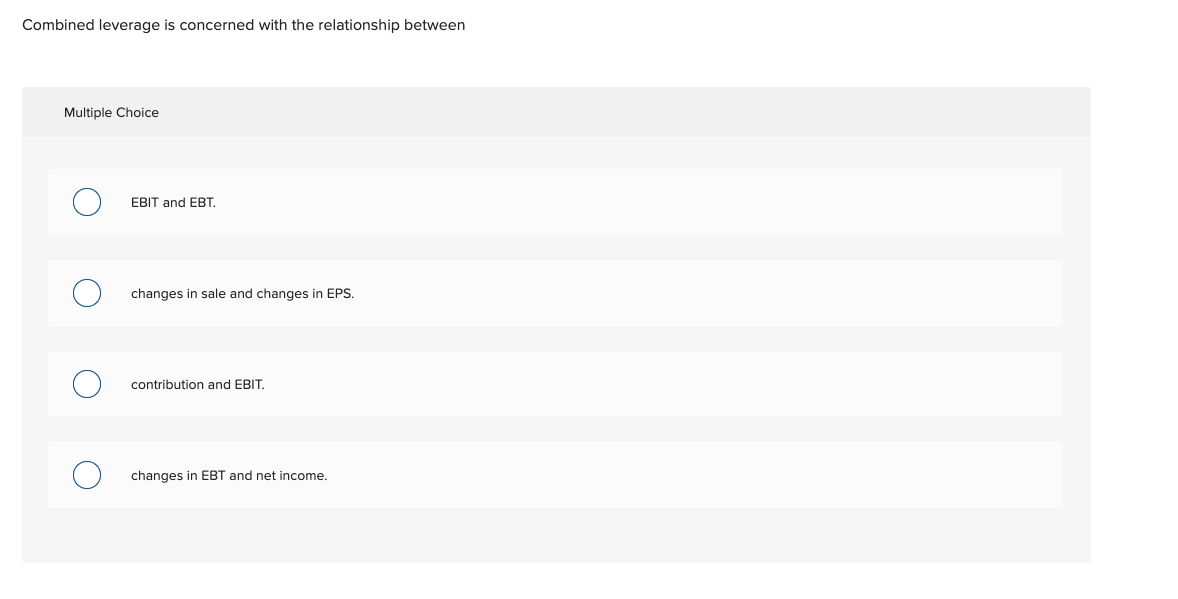Image resolution: width=1178 pixels, height=599 pixels.
Task: Click the option 'changes in sale and changes in EPS.'
Action: 242,294
